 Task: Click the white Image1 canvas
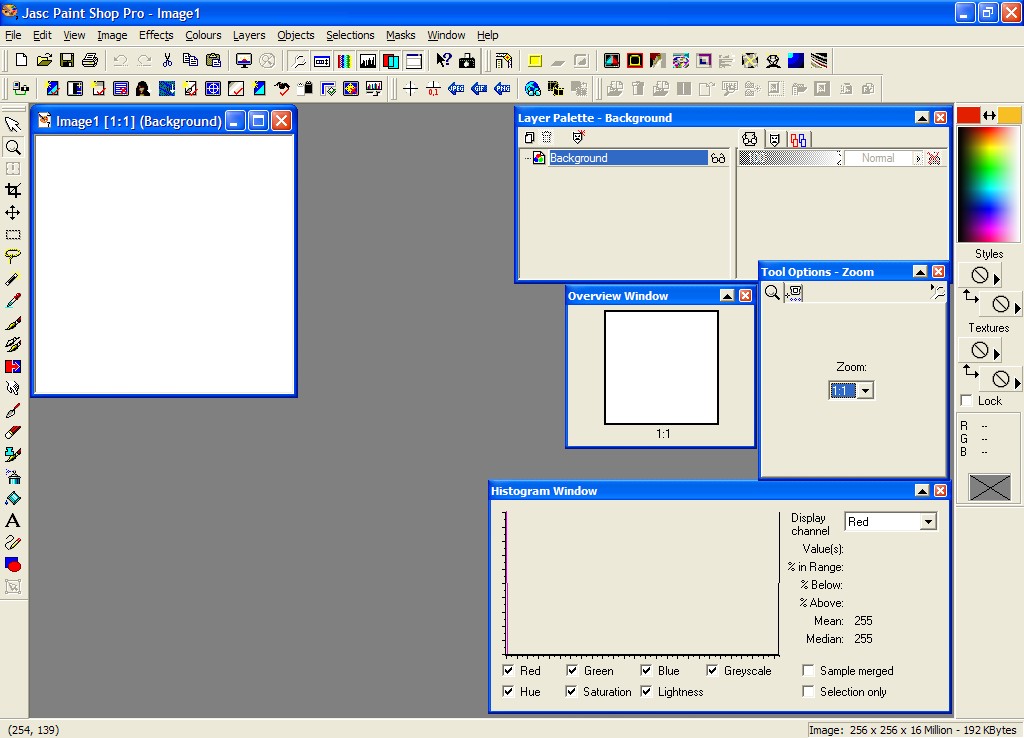pos(164,264)
